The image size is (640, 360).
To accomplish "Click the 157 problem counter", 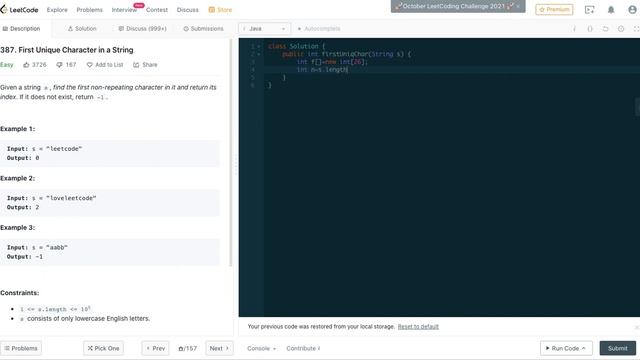I will point(188,349).
